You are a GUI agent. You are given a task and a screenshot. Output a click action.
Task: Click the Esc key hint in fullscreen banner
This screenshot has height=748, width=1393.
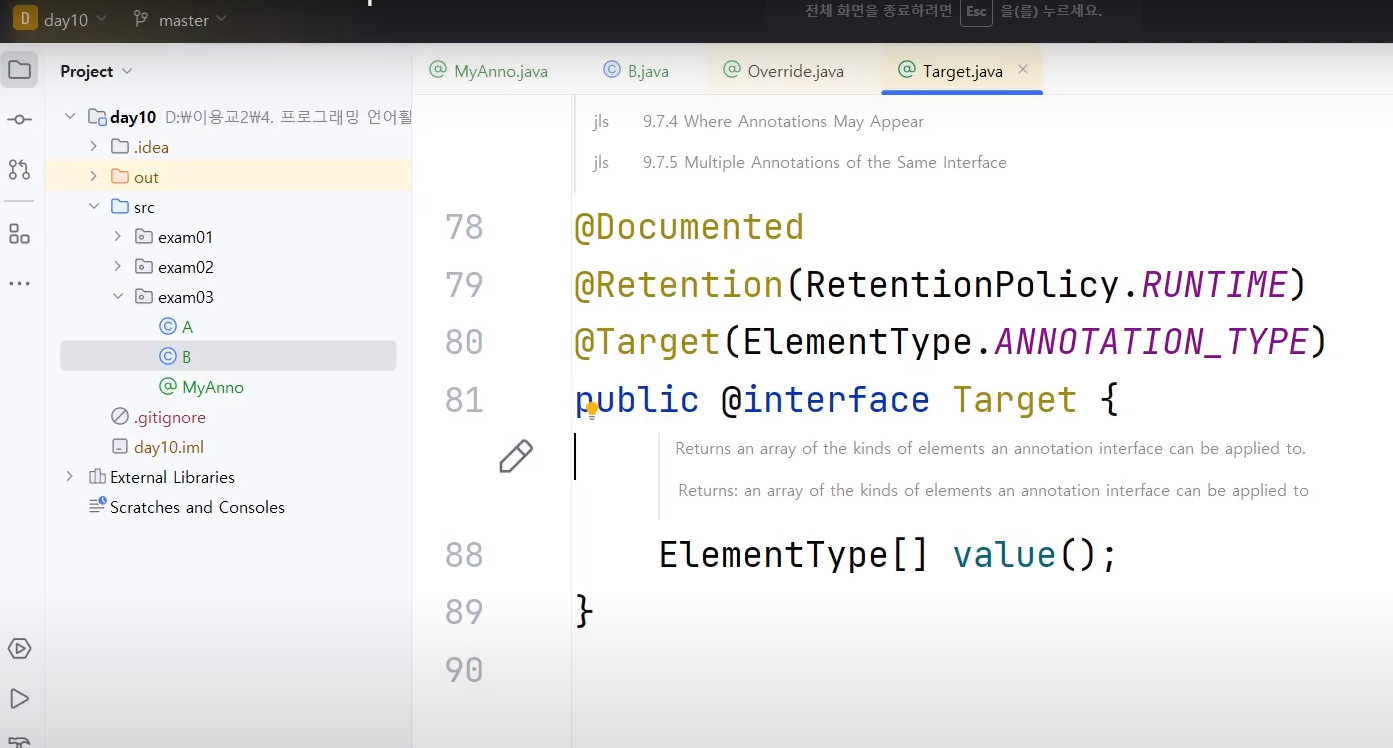(x=975, y=12)
